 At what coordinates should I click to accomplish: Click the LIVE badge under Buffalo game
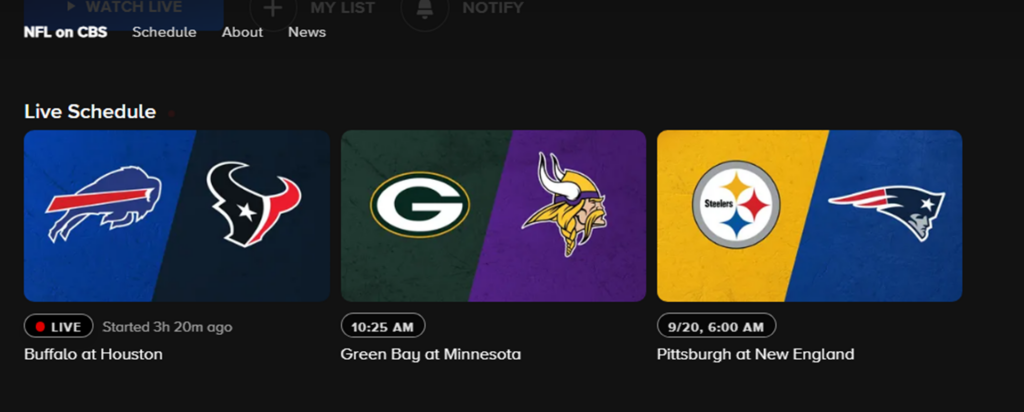59,326
